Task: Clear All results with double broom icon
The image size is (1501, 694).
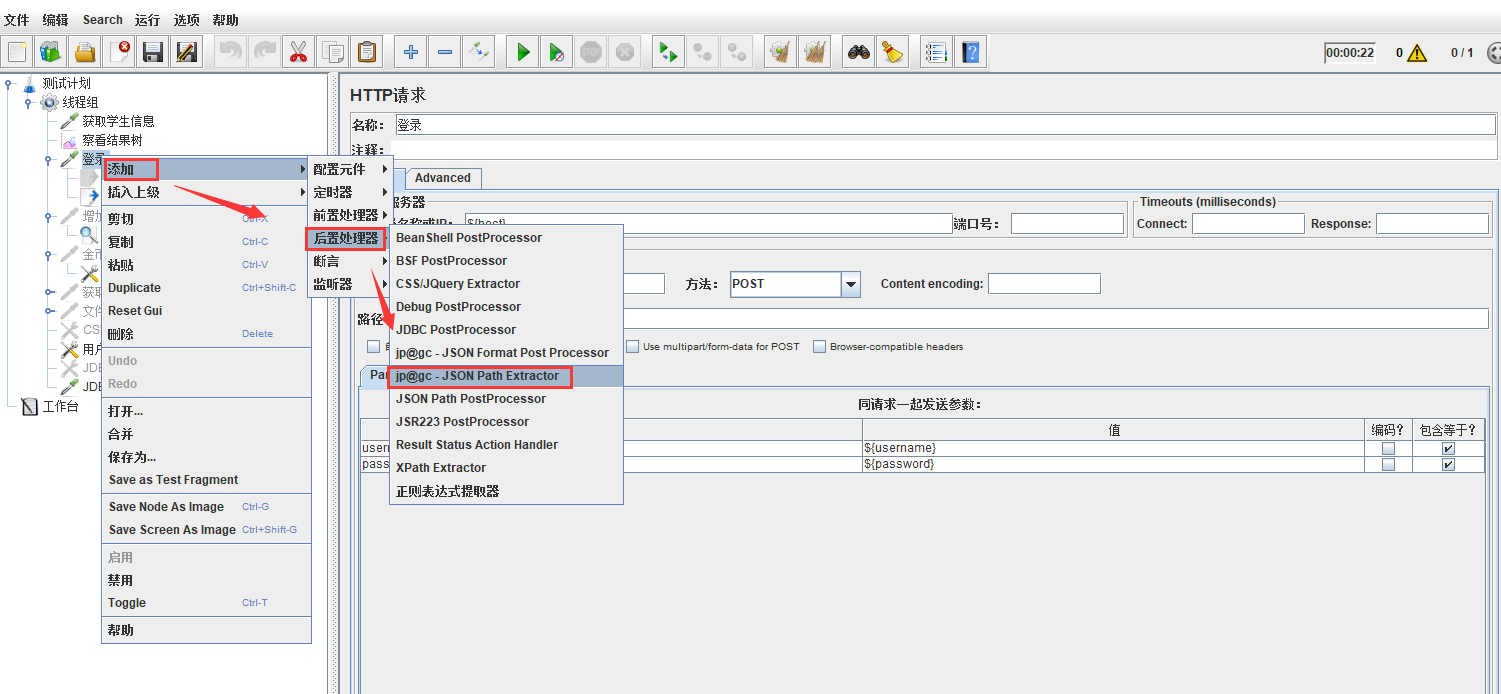Action: pyautogui.click(x=815, y=52)
